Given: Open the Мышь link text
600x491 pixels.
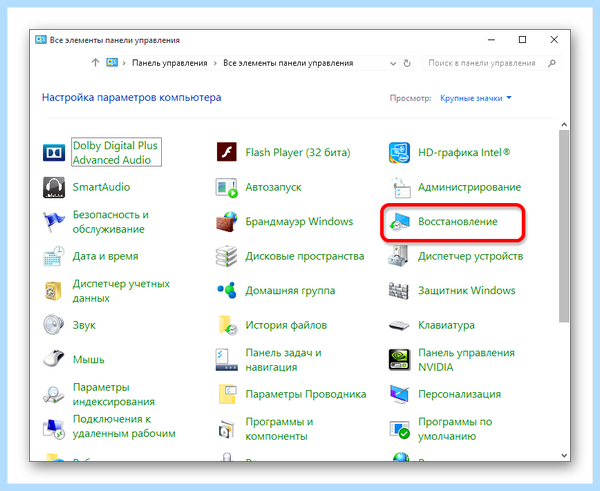Looking at the screenshot, I should (88, 360).
